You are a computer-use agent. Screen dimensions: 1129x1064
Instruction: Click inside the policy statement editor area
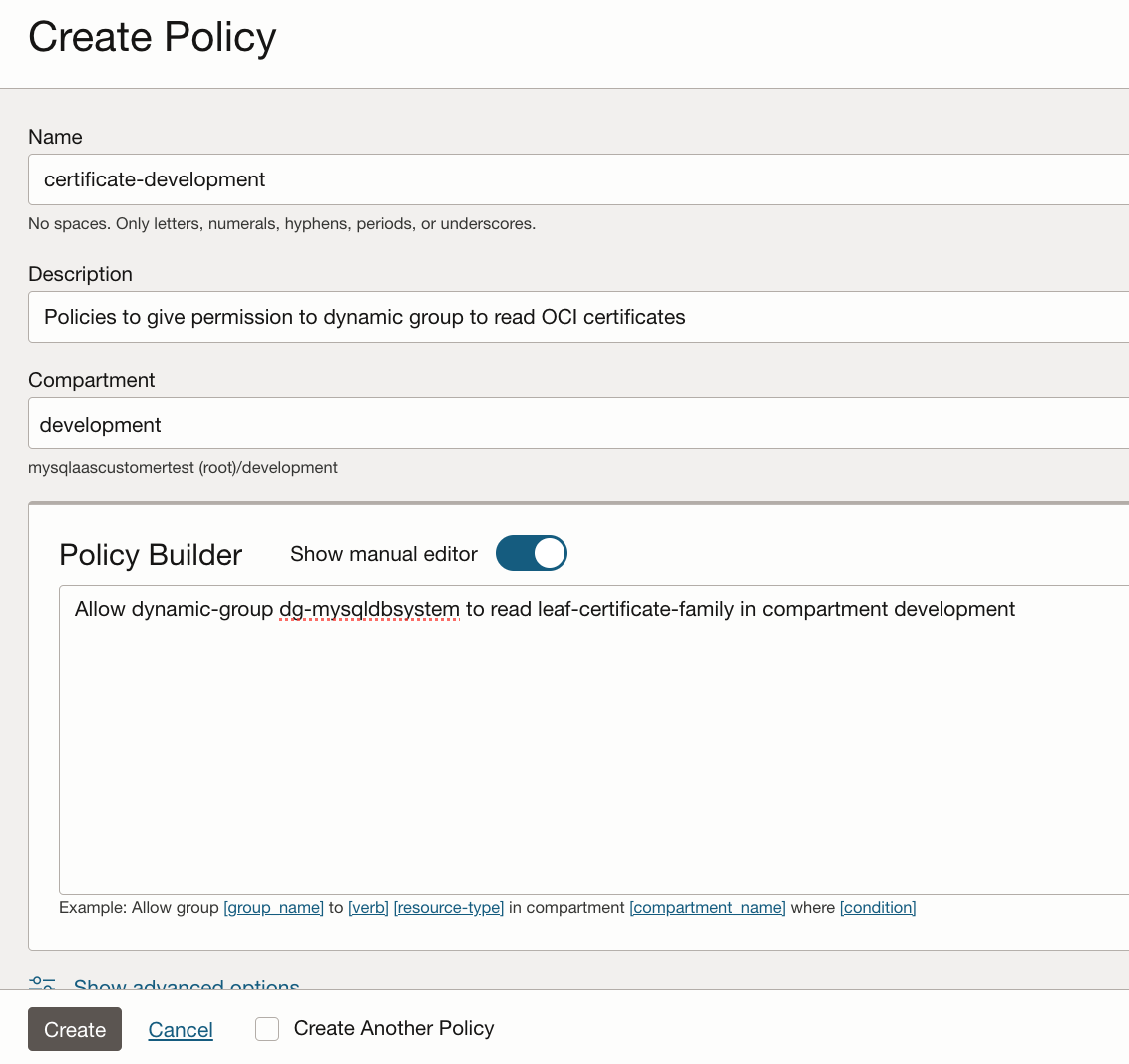[x=588, y=748]
